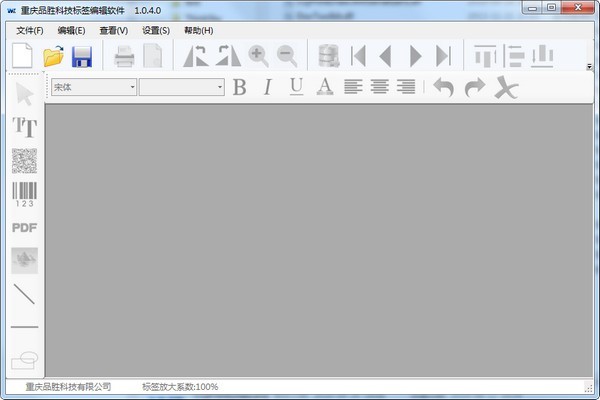This screenshot has height=400, width=600.
Task: Open the 文件(F) menu
Action: click(30, 30)
